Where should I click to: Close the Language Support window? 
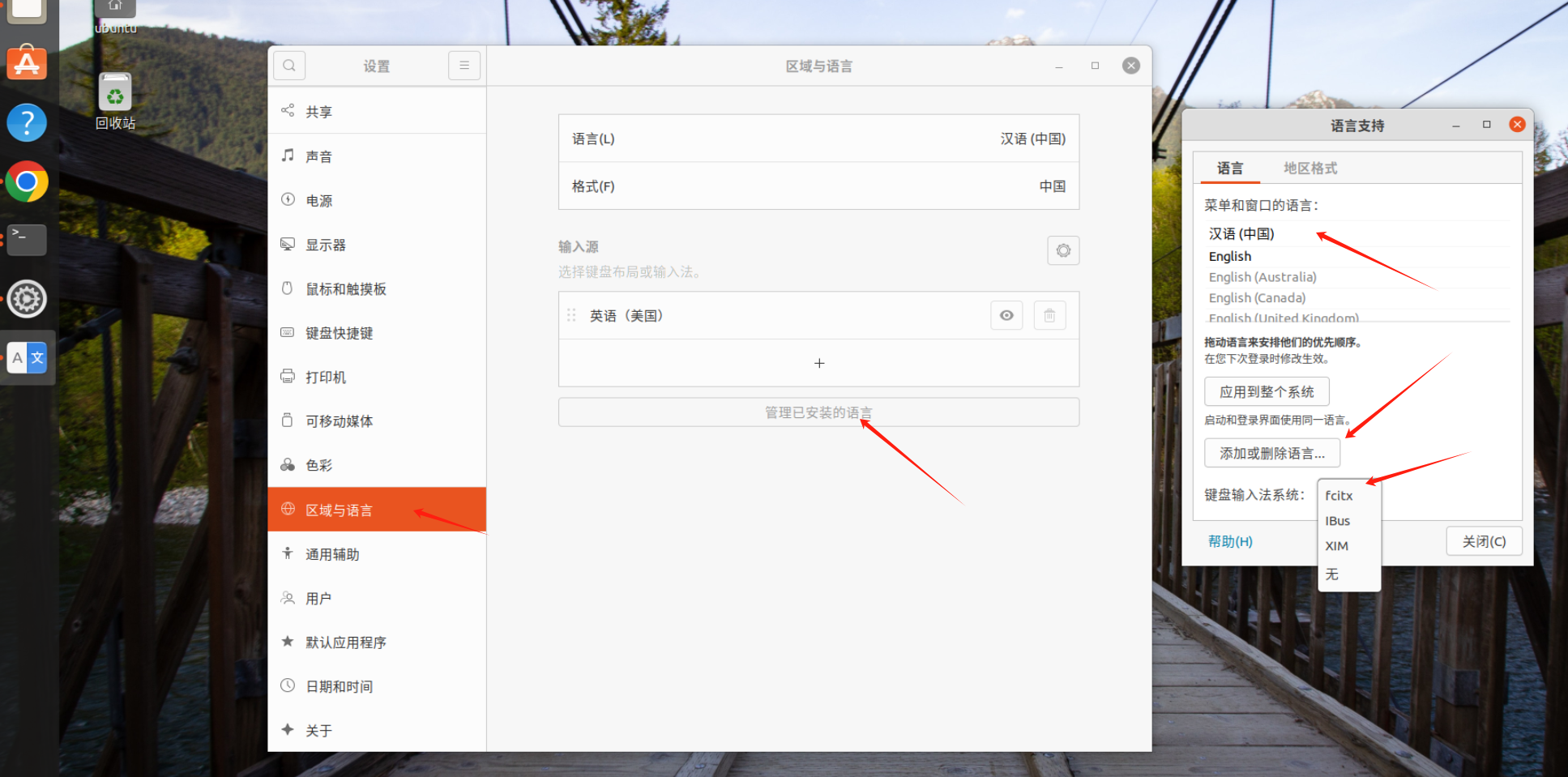[1517, 124]
